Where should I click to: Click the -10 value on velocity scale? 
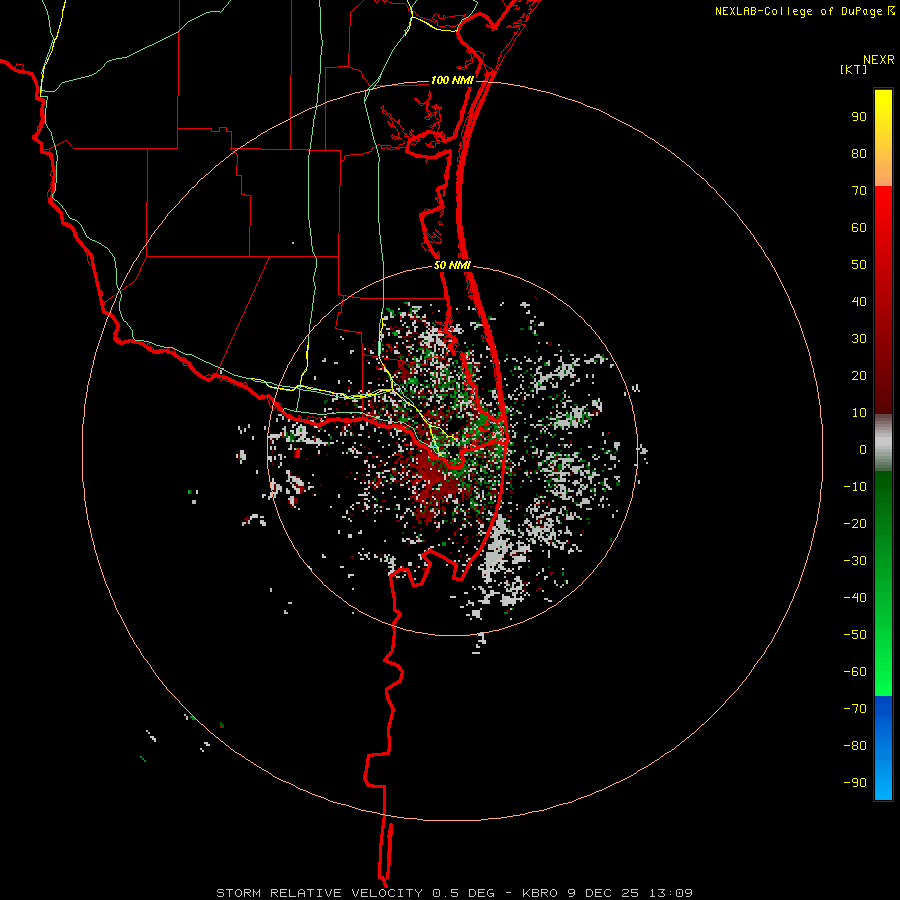click(855, 487)
